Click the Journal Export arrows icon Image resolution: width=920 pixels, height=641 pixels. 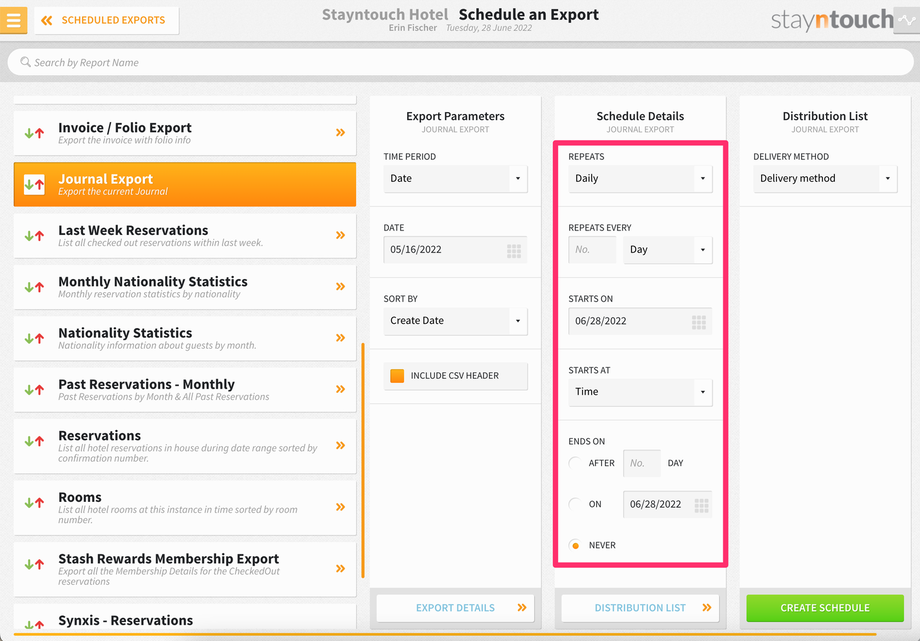pos(34,184)
